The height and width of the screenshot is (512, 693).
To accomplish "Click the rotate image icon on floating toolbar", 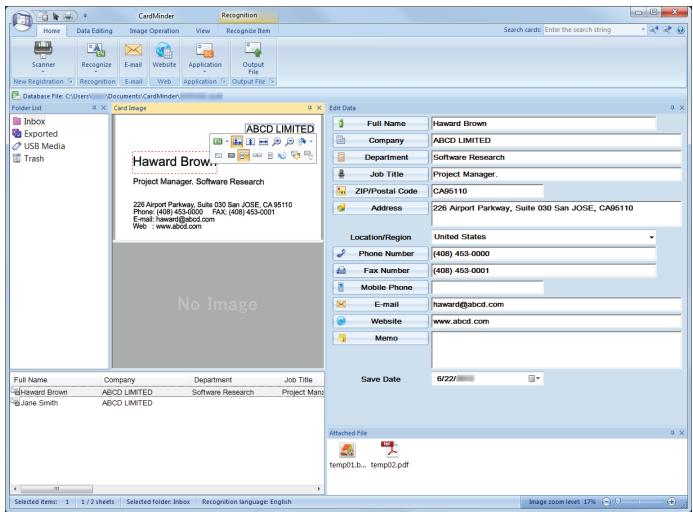I will click(x=282, y=155).
